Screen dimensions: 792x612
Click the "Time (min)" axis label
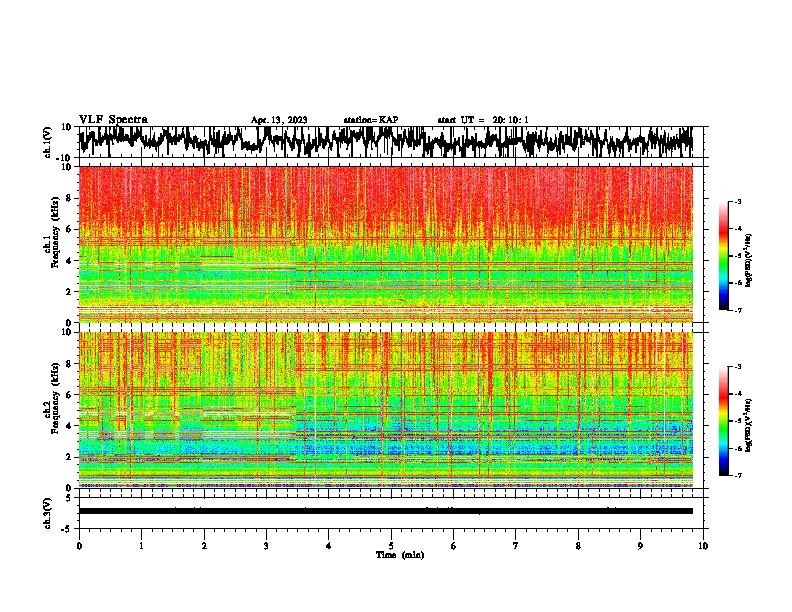tap(400, 555)
